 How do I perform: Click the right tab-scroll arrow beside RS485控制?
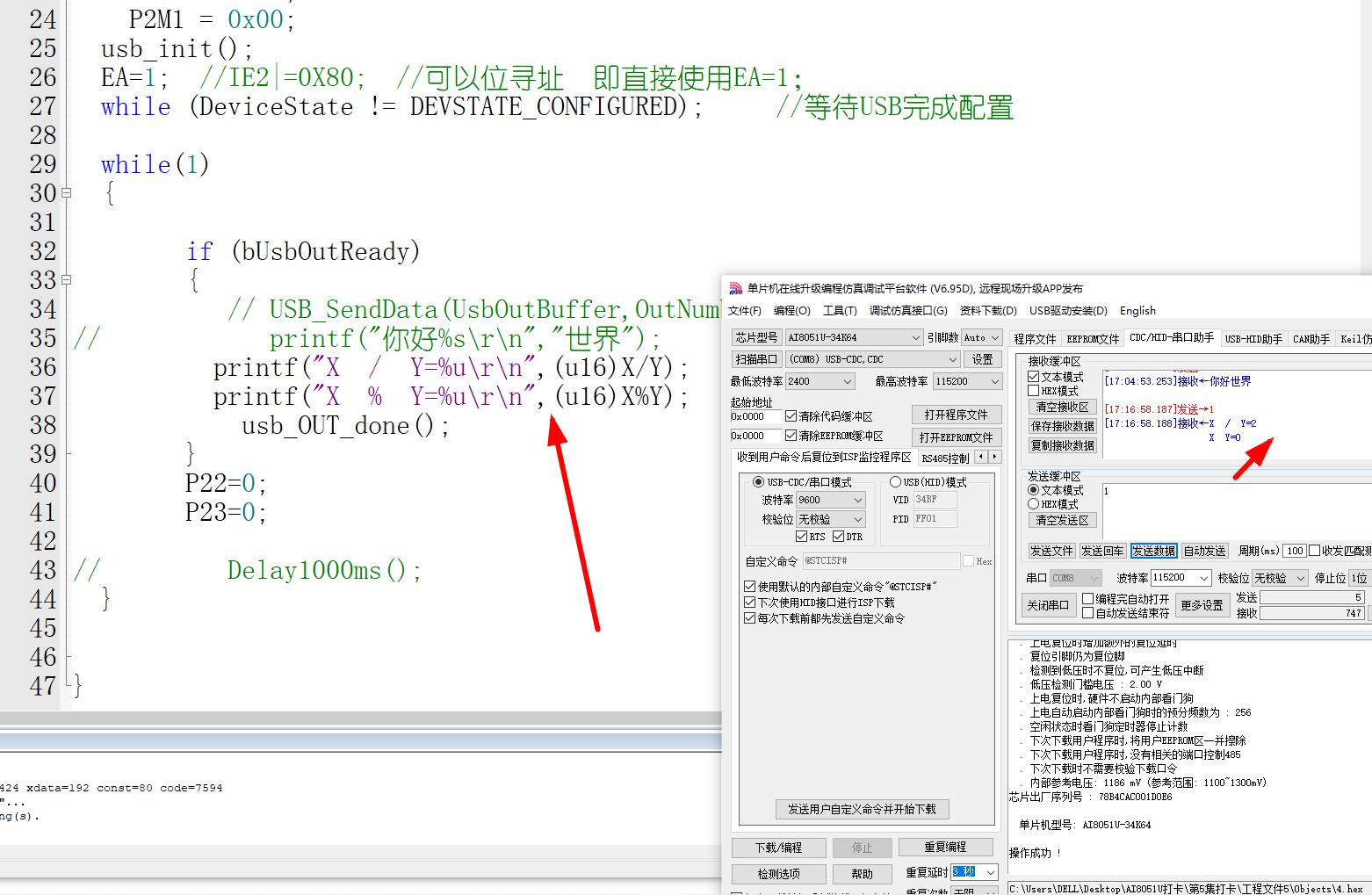pos(994,457)
